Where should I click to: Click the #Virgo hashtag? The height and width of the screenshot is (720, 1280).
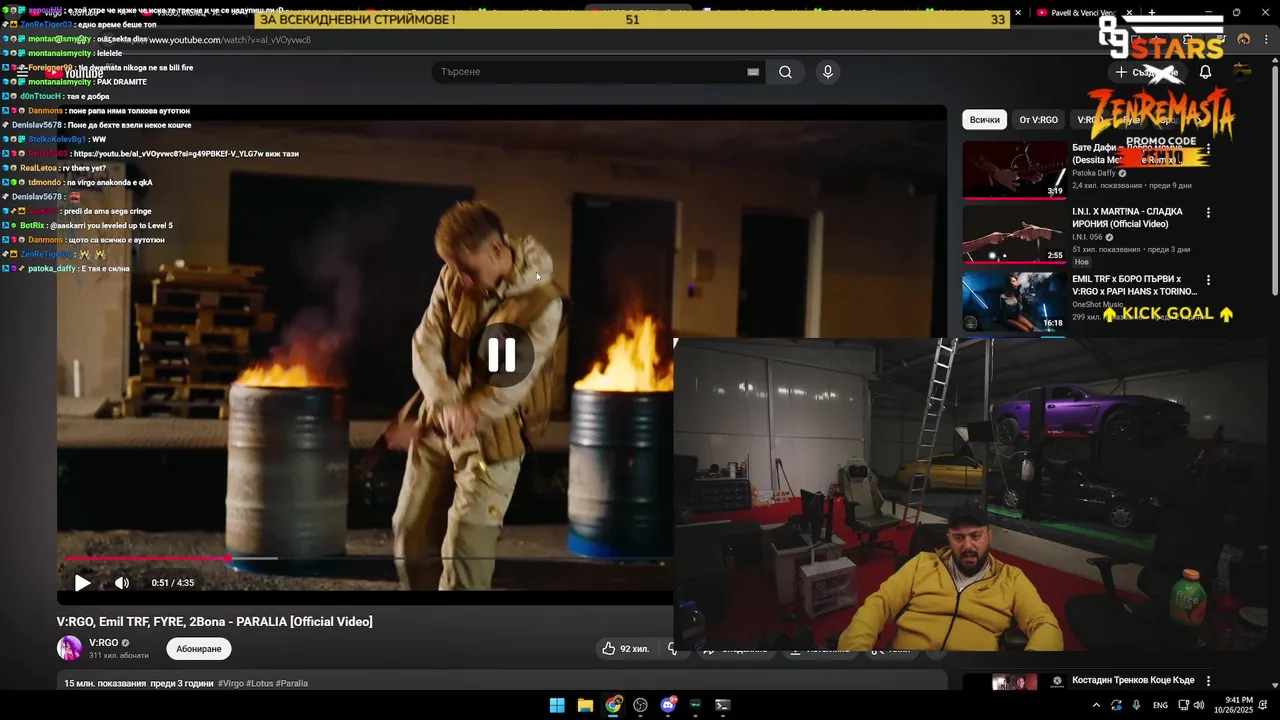click(231, 684)
